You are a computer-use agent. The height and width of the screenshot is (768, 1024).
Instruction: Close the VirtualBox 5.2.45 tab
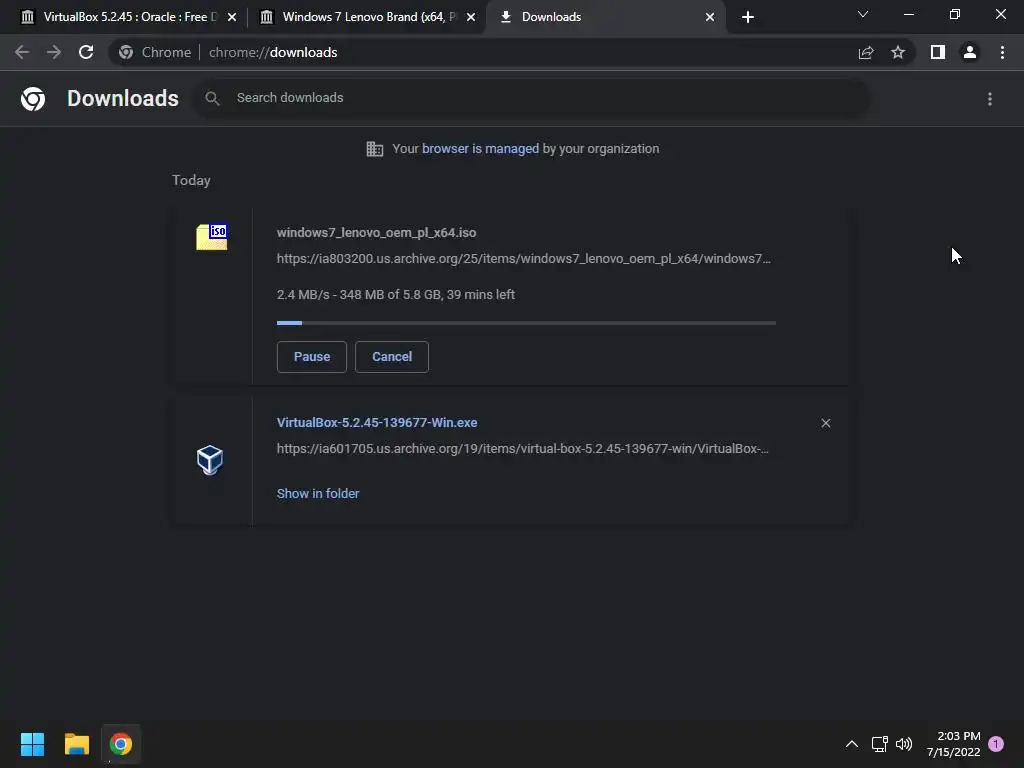232,17
